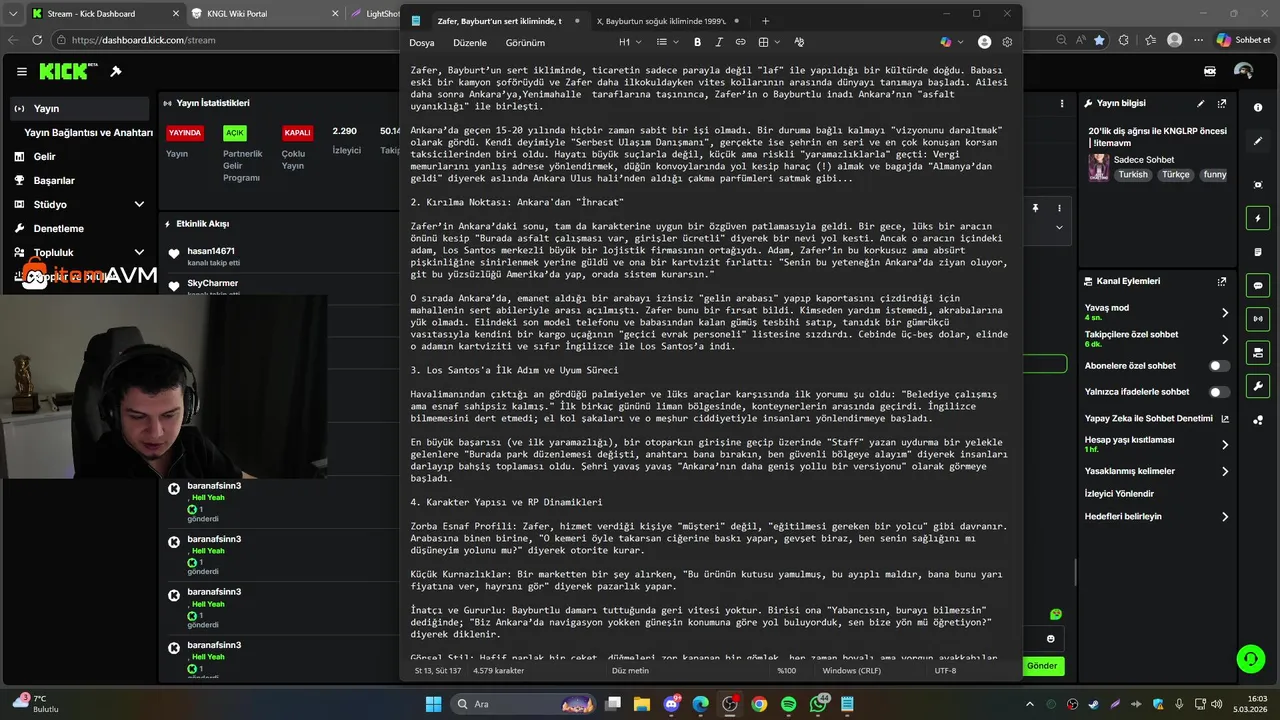1280x720 pixels.
Task: Open the green support headset button
Action: [1250, 658]
